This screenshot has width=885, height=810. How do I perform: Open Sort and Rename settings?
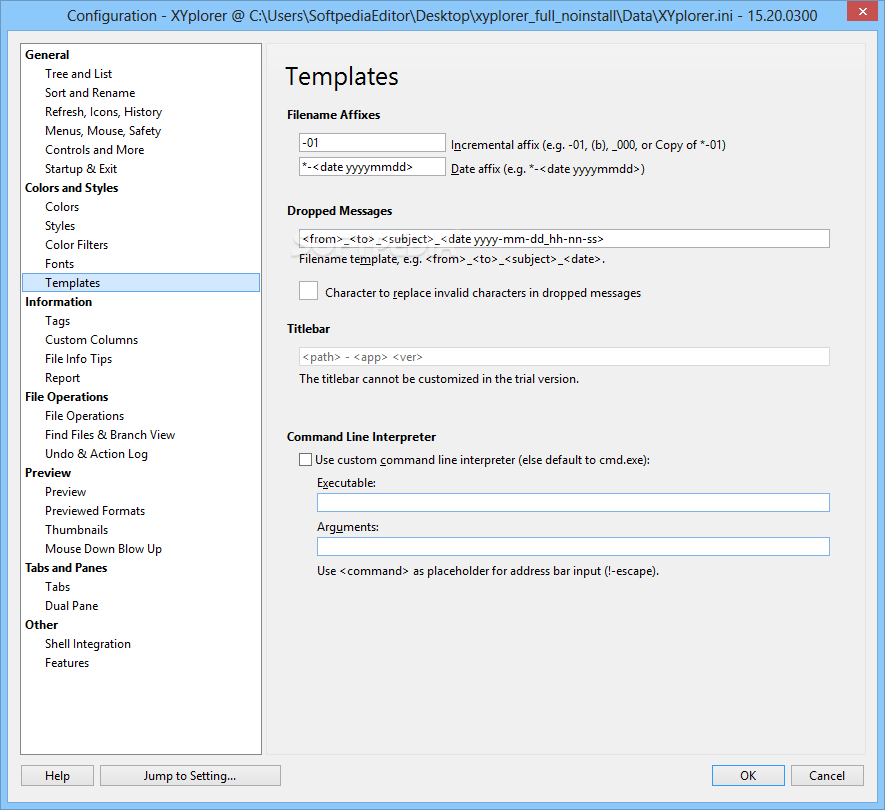pyautogui.click(x=90, y=93)
